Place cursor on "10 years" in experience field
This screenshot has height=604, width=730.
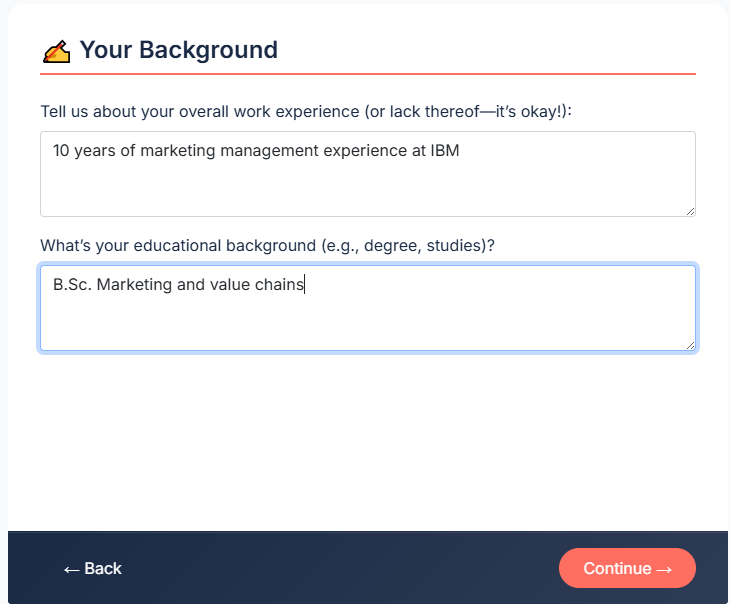tap(84, 151)
